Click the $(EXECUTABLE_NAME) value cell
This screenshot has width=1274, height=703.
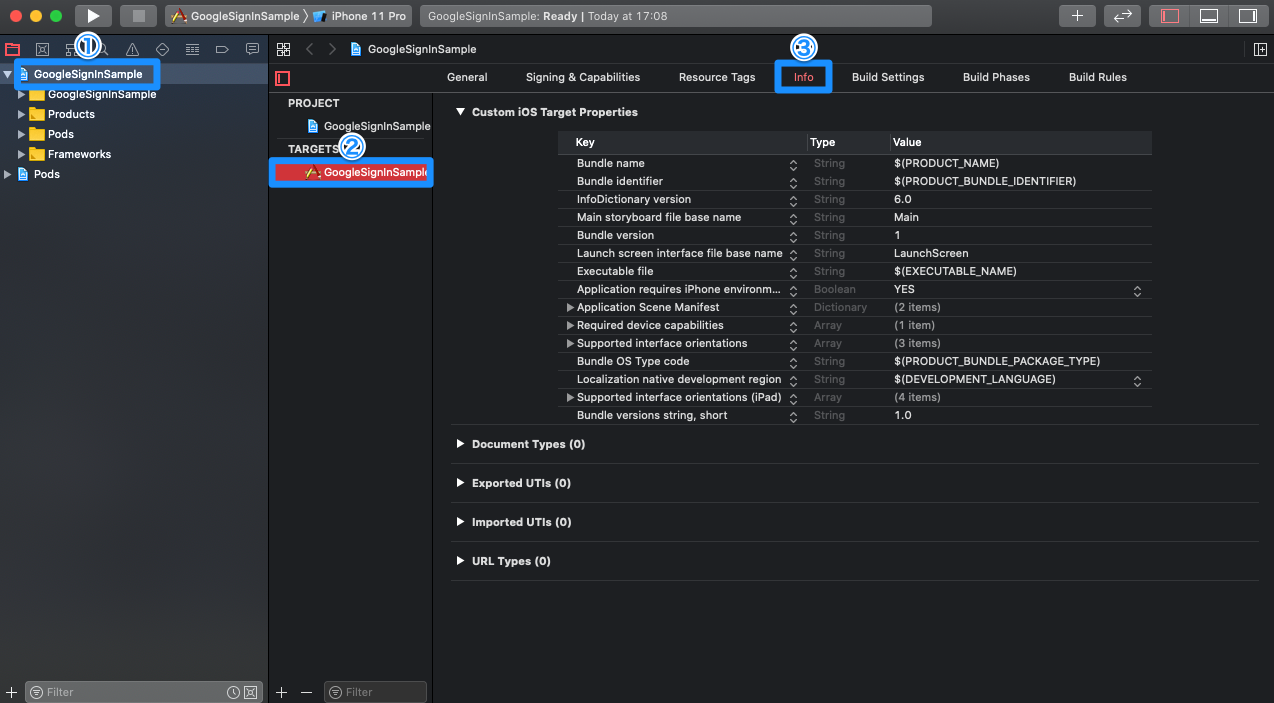point(955,271)
